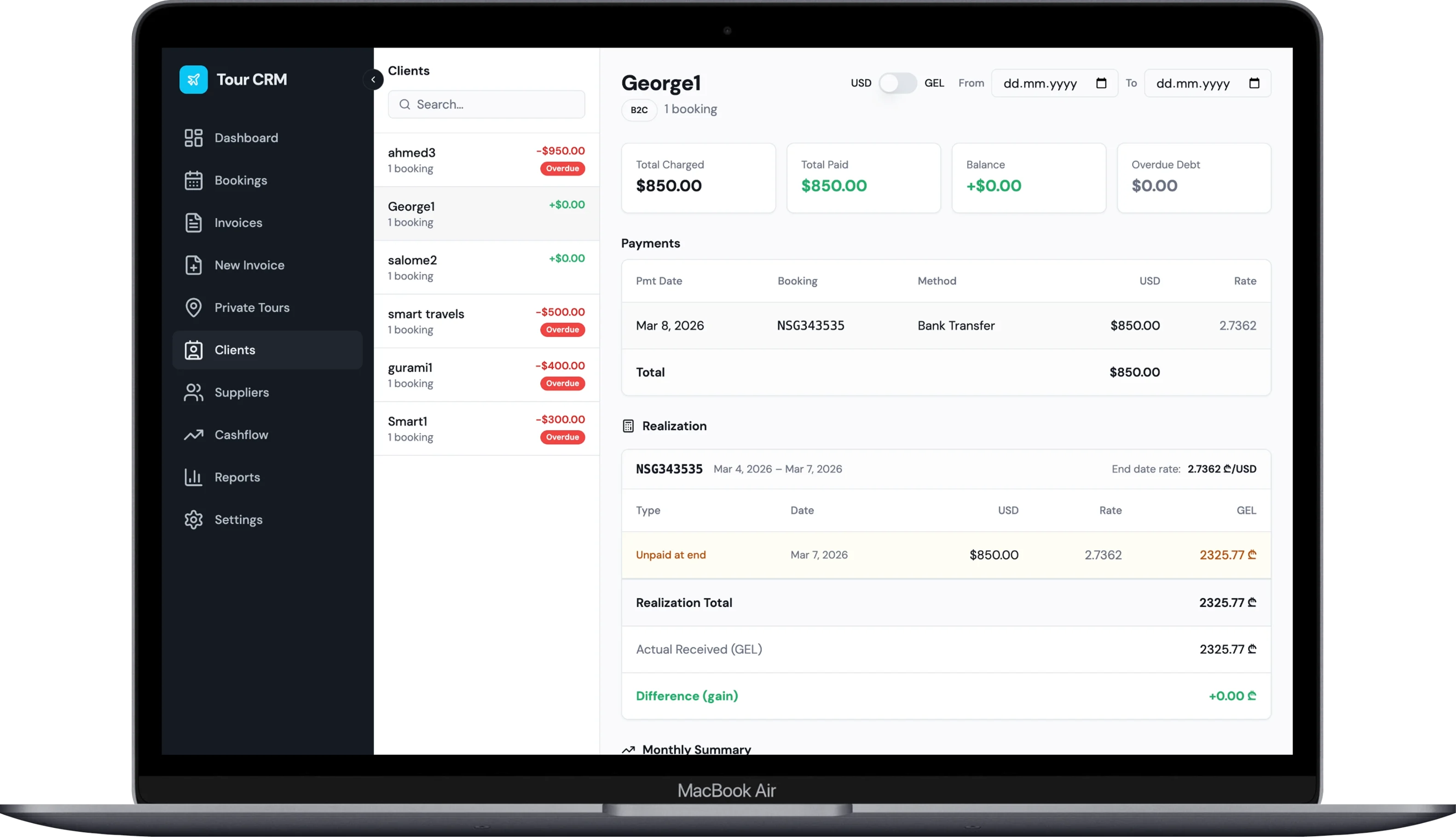
Task: Click the From date input field
Action: 1054,83
